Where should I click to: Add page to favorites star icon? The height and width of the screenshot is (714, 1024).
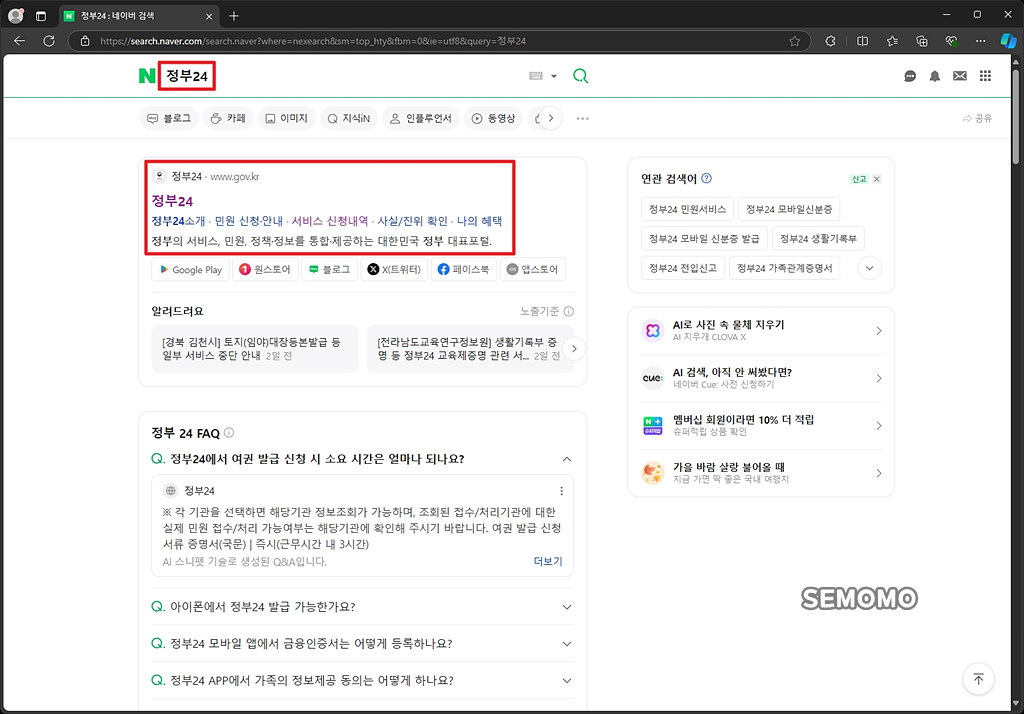[x=794, y=41]
